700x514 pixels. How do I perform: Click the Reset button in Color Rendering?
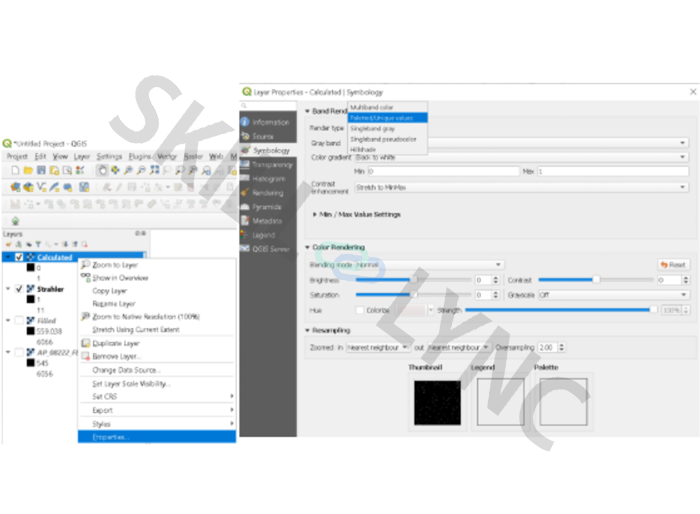pos(673,265)
